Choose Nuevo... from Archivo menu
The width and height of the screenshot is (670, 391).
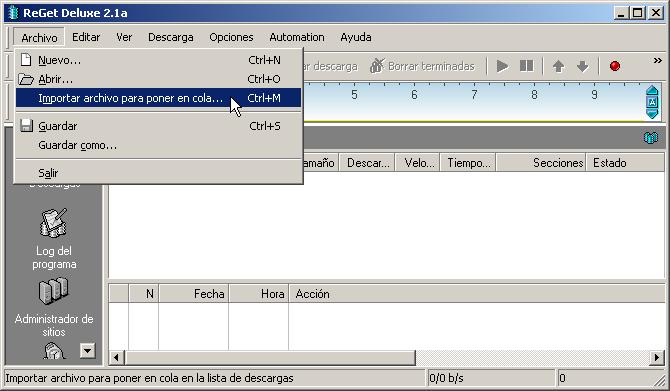(x=159, y=60)
